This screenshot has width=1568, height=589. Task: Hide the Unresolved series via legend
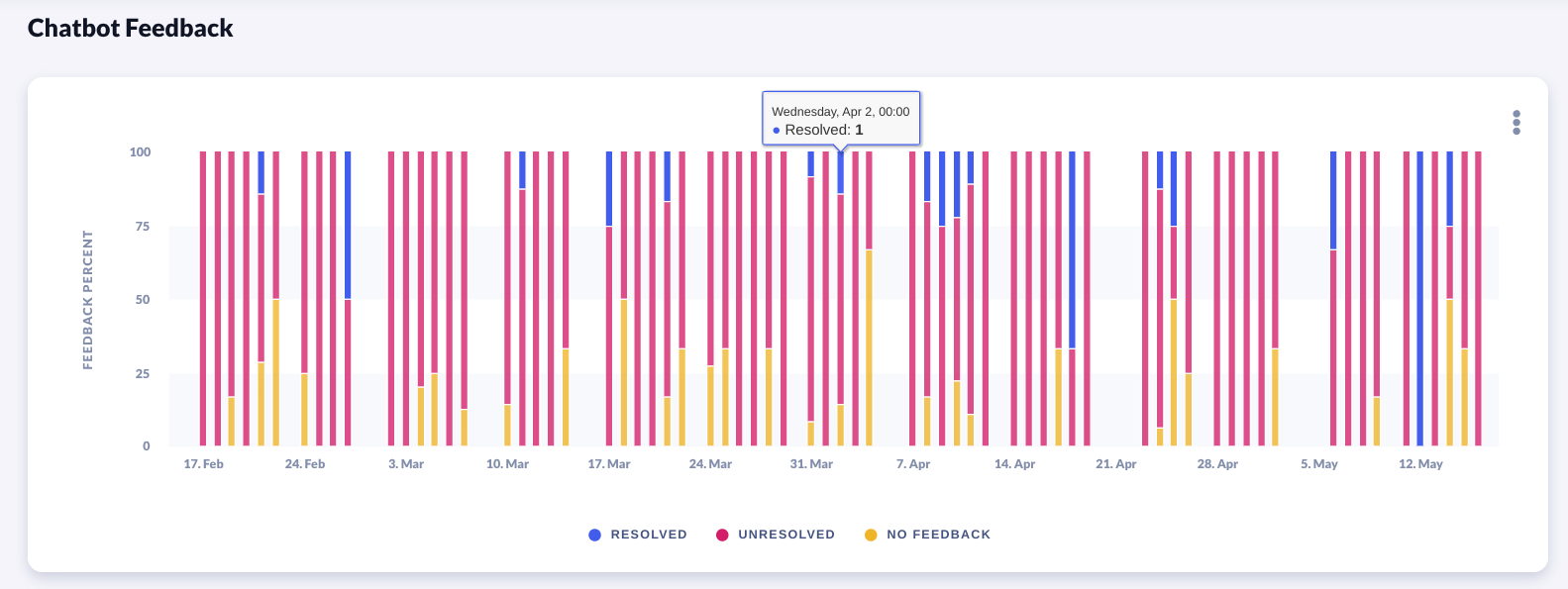(785, 535)
